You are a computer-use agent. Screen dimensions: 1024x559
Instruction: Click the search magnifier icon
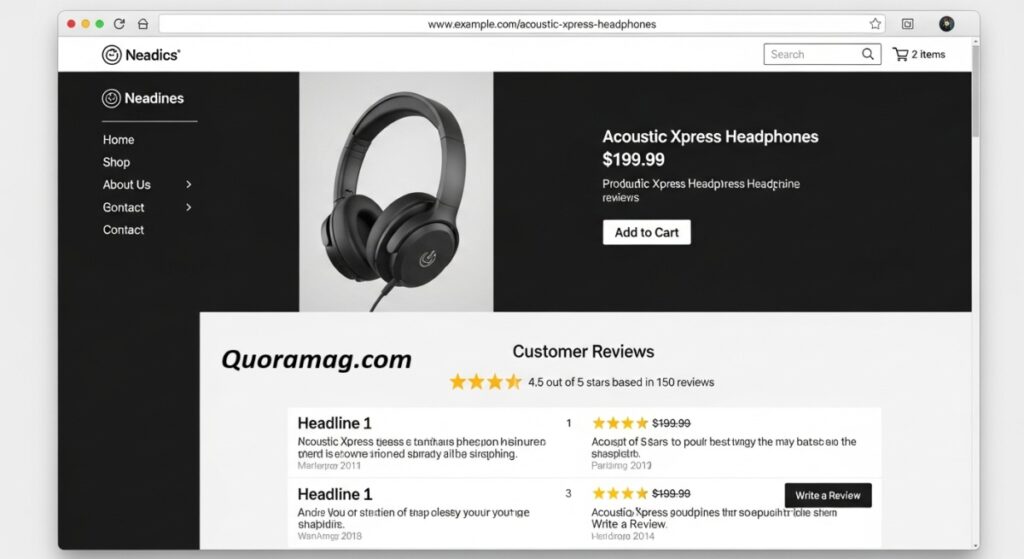click(x=867, y=54)
